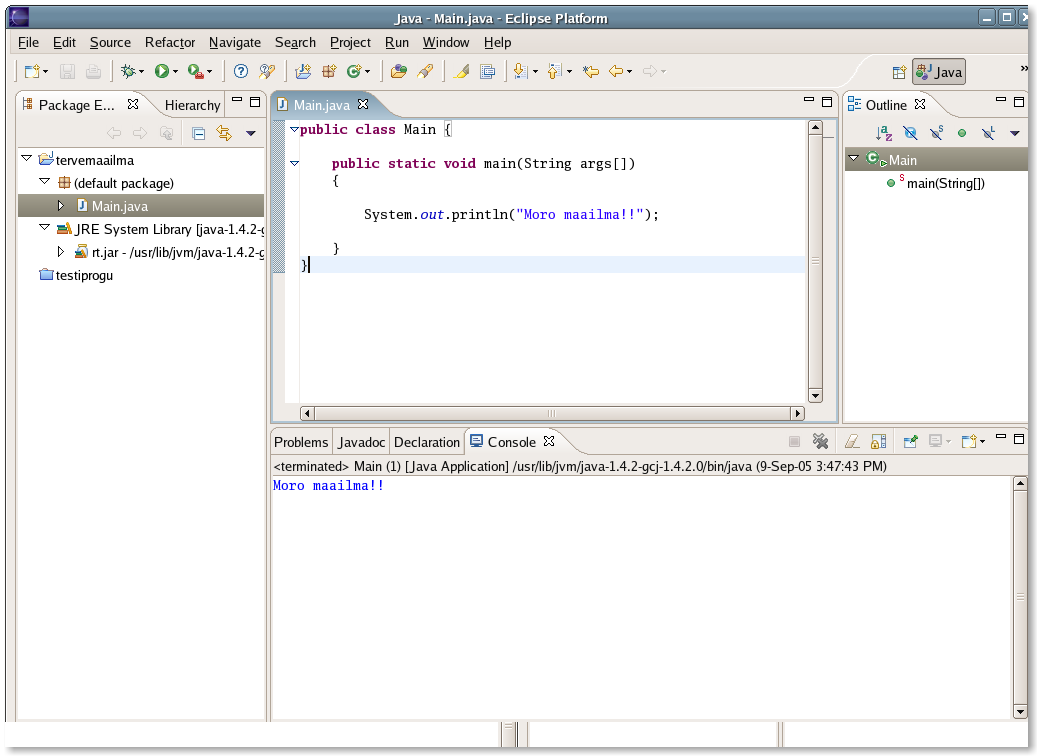Collapse JRE System Library node

pos(44,228)
